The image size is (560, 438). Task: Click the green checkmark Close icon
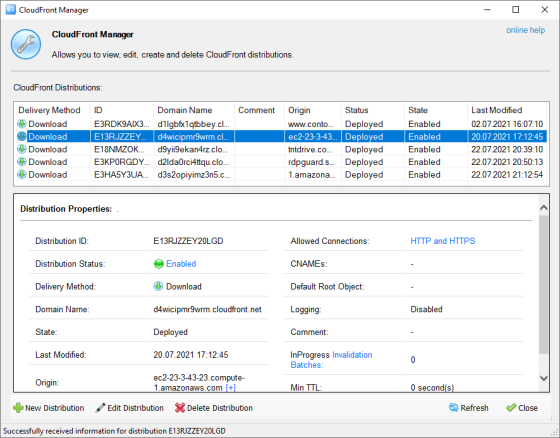pyautogui.click(x=511, y=408)
